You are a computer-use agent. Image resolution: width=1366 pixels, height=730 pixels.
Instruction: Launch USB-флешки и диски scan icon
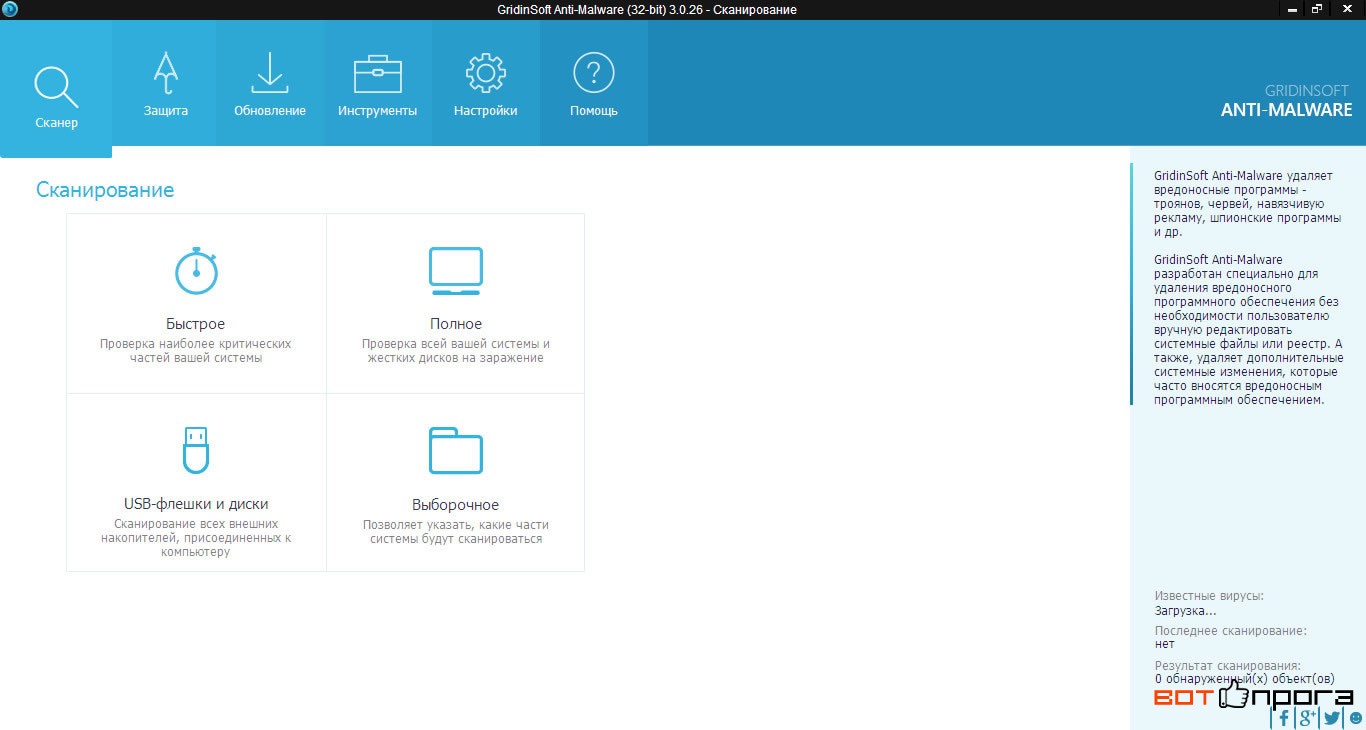click(x=196, y=450)
